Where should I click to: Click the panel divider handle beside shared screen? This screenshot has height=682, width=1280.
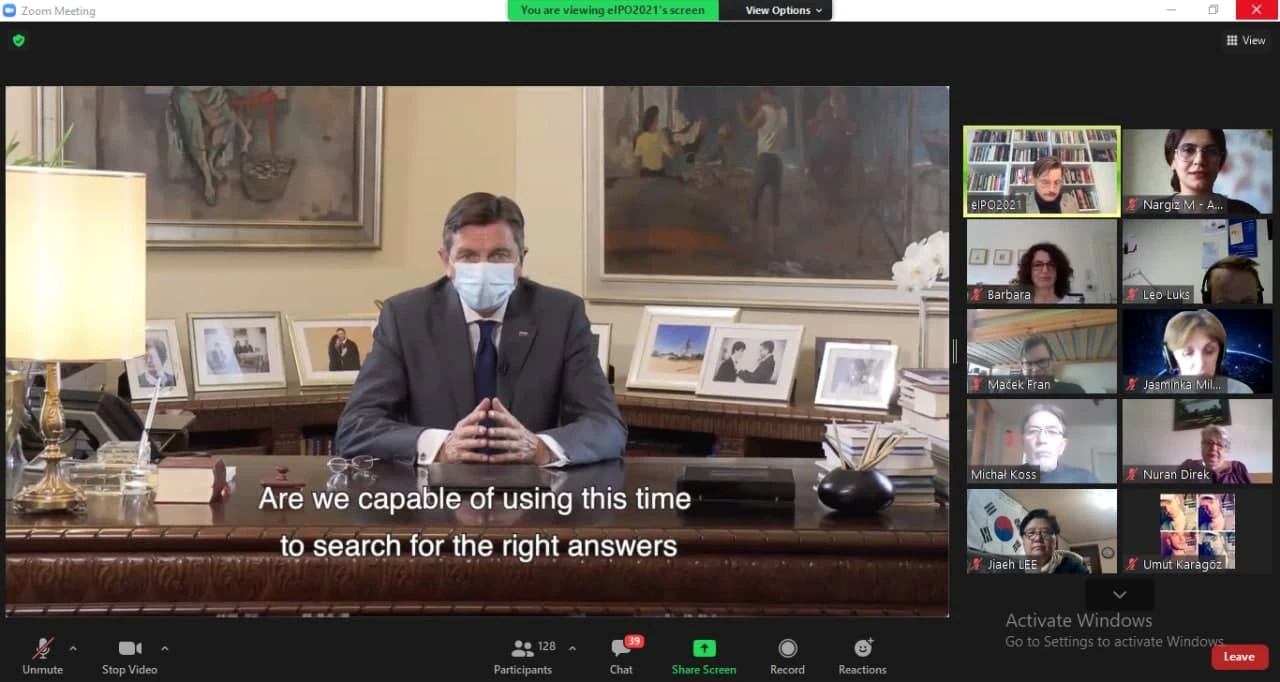(x=955, y=350)
